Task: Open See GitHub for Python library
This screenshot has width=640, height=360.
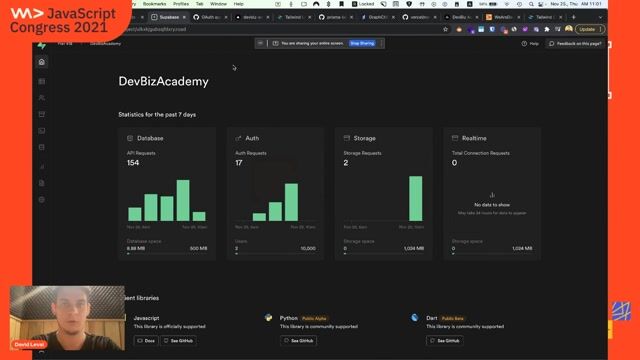Action: (298, 340)
